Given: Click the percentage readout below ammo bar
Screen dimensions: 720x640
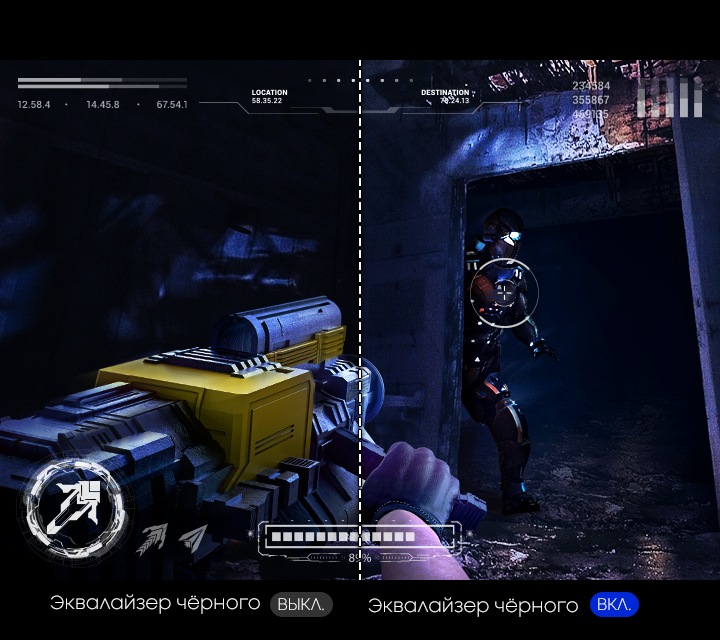Looking at the screenshot, I should pyautogui.click(x=360, y=558).
